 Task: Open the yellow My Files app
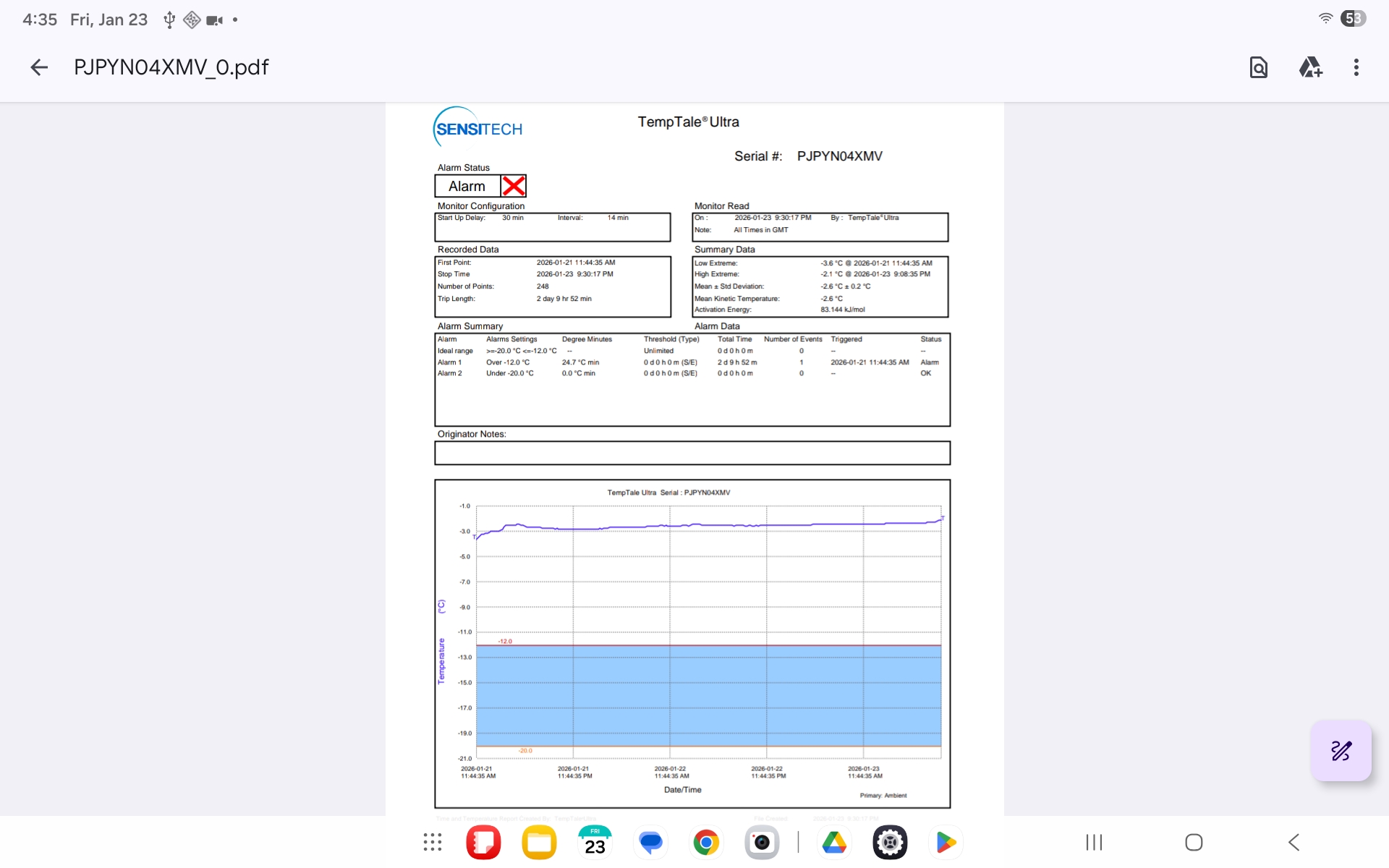click(x=539, y=842)
